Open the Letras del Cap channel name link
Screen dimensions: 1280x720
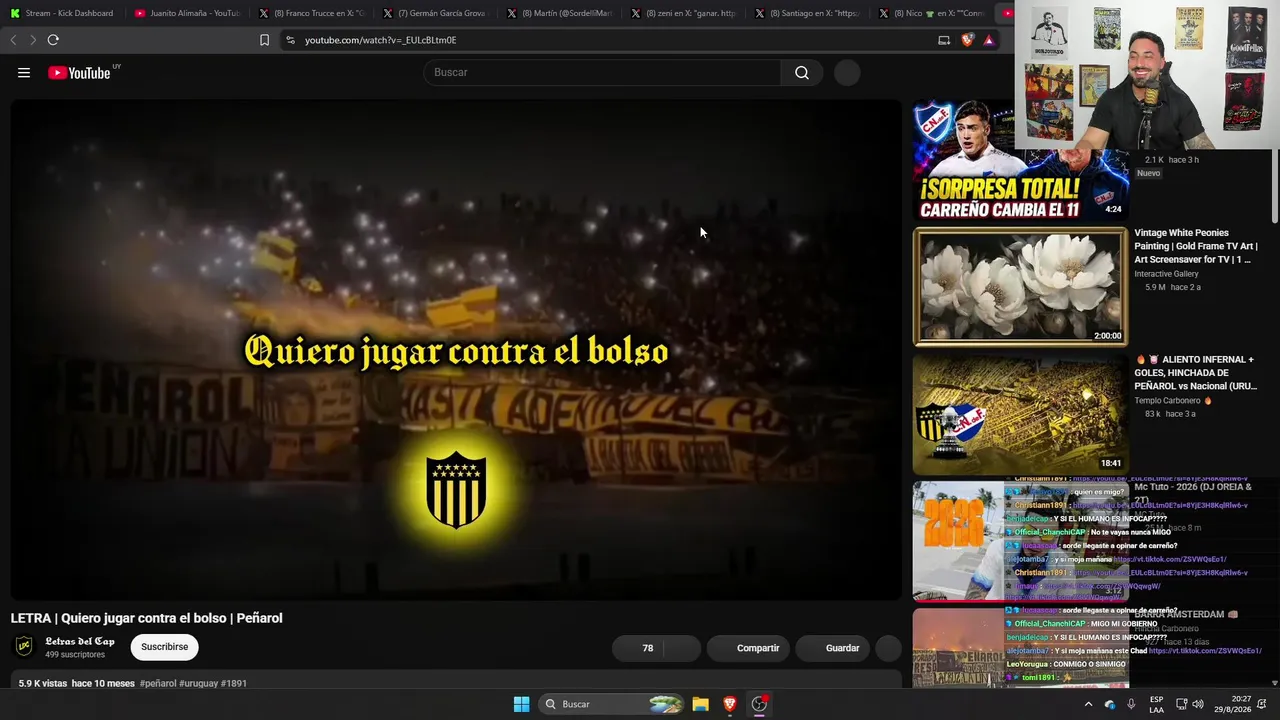[80, 641]
